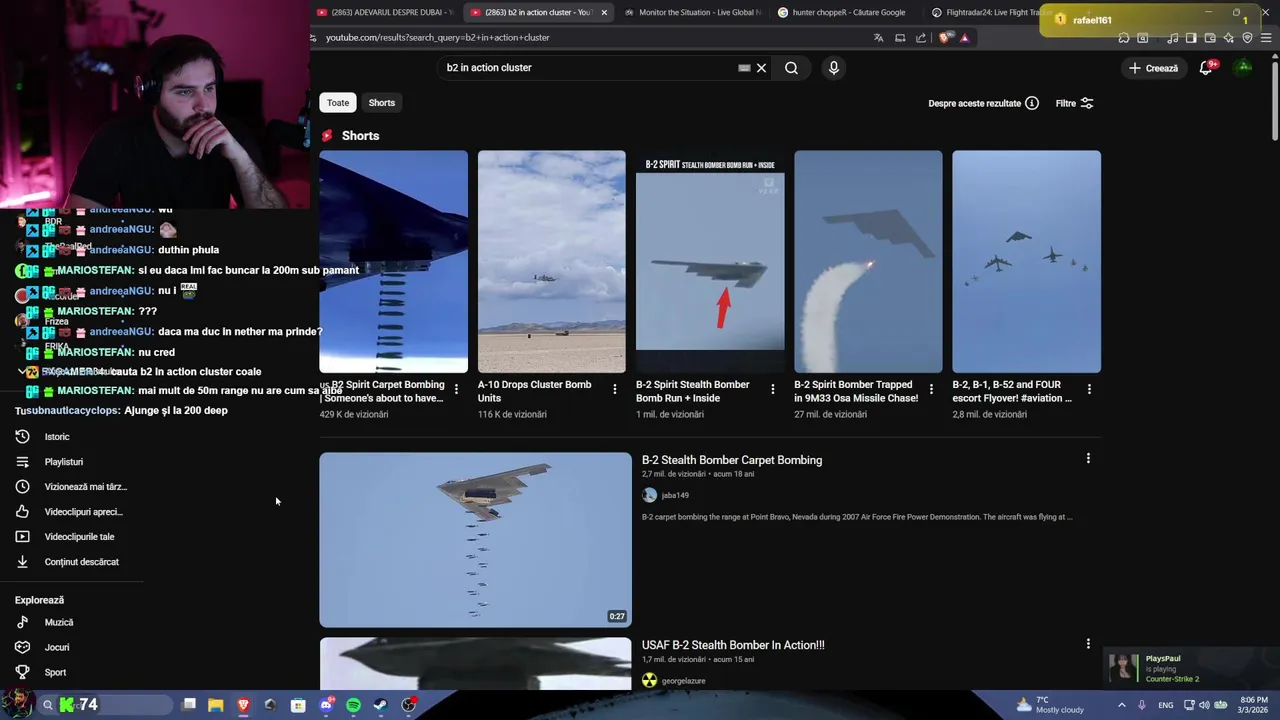Click the taskbar clock showing 8:06 PM

[x=1254, y=705]
